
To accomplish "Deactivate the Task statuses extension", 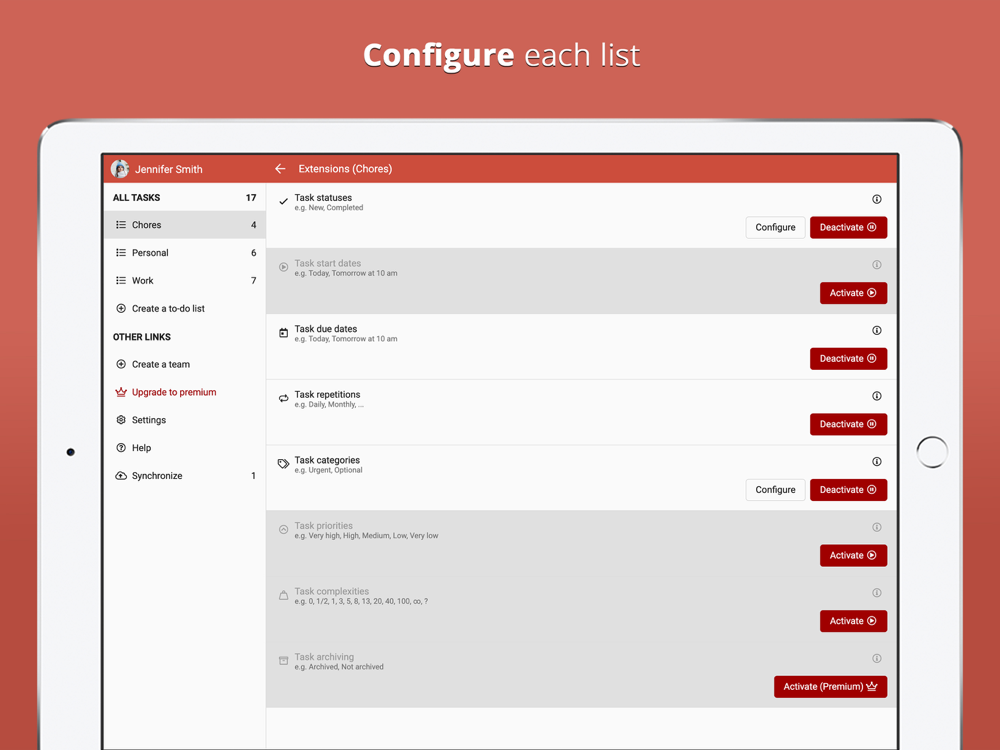I will (x=848, y=228).
